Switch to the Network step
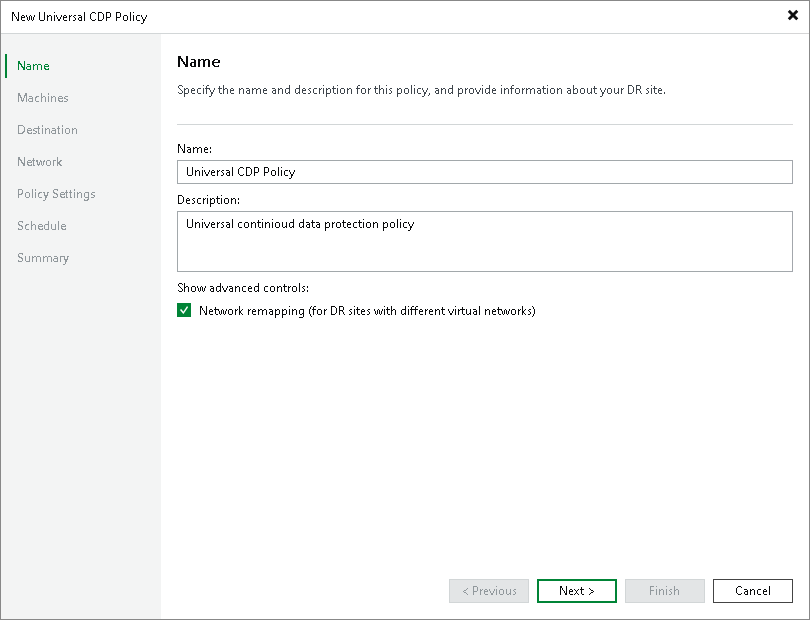The width and height of the screenshot is (810, 620). tap(39, 161)
